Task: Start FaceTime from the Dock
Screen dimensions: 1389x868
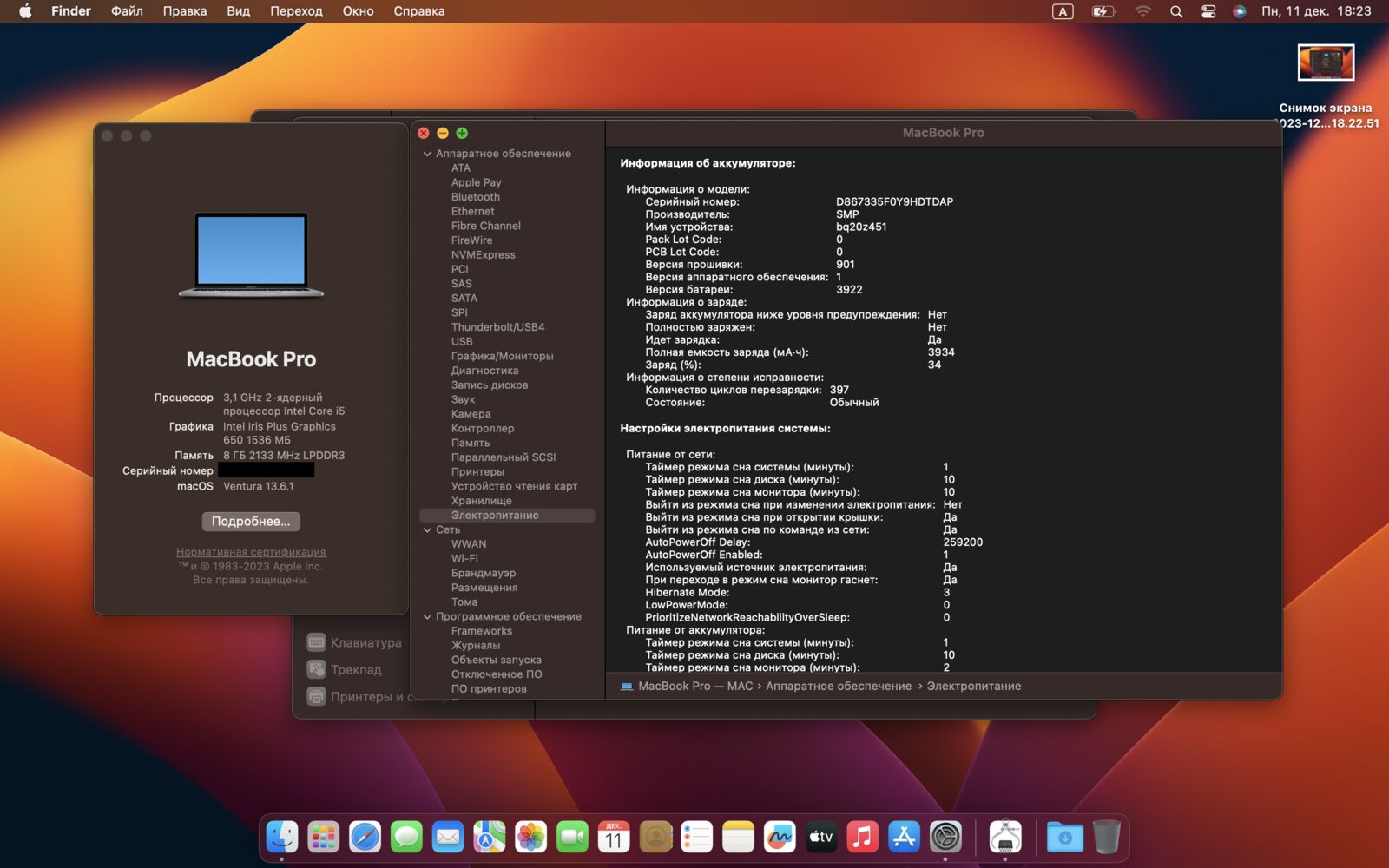Action: click(x=573, y=837)
